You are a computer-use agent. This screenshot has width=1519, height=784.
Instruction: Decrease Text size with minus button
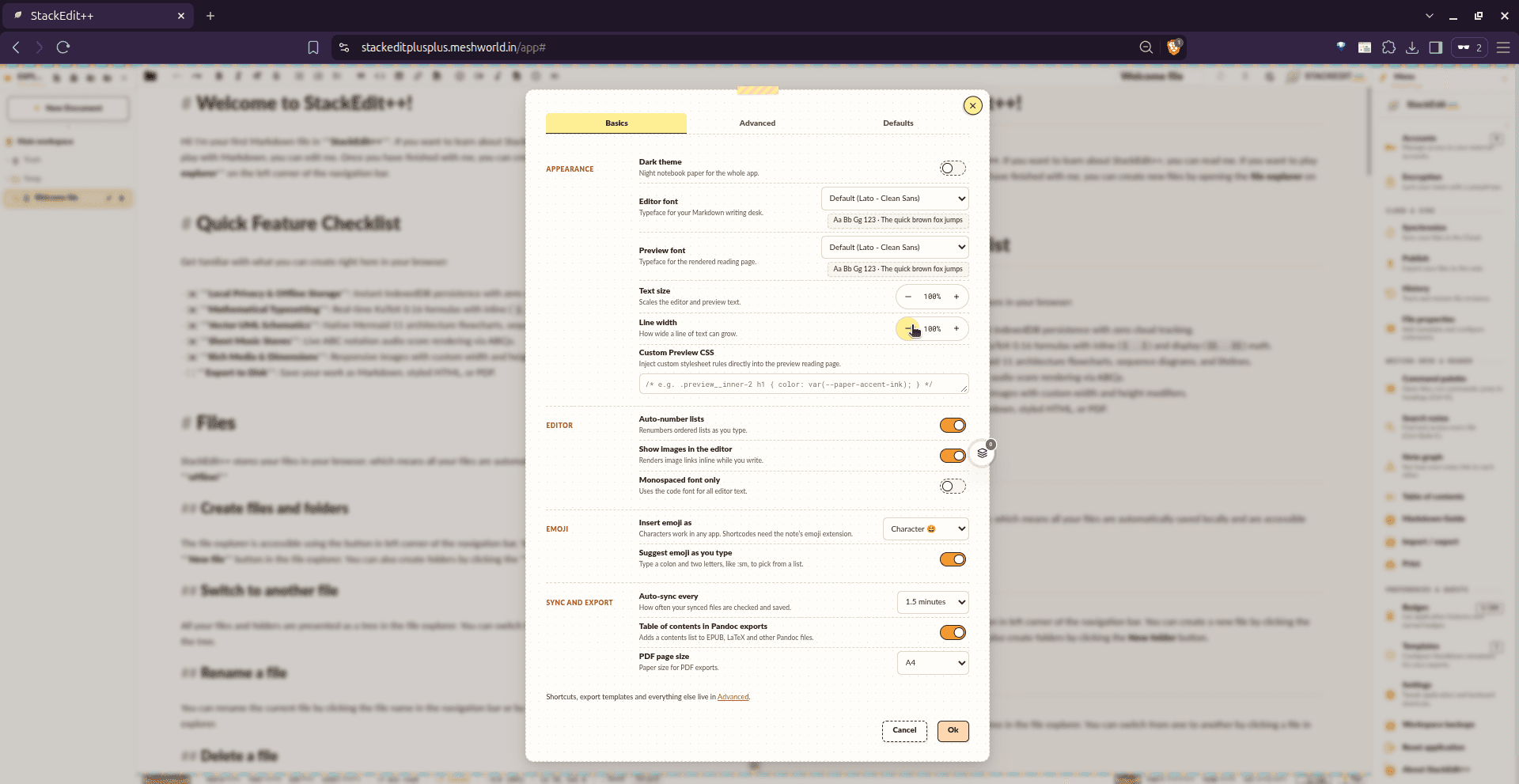[x=908, y=297]
